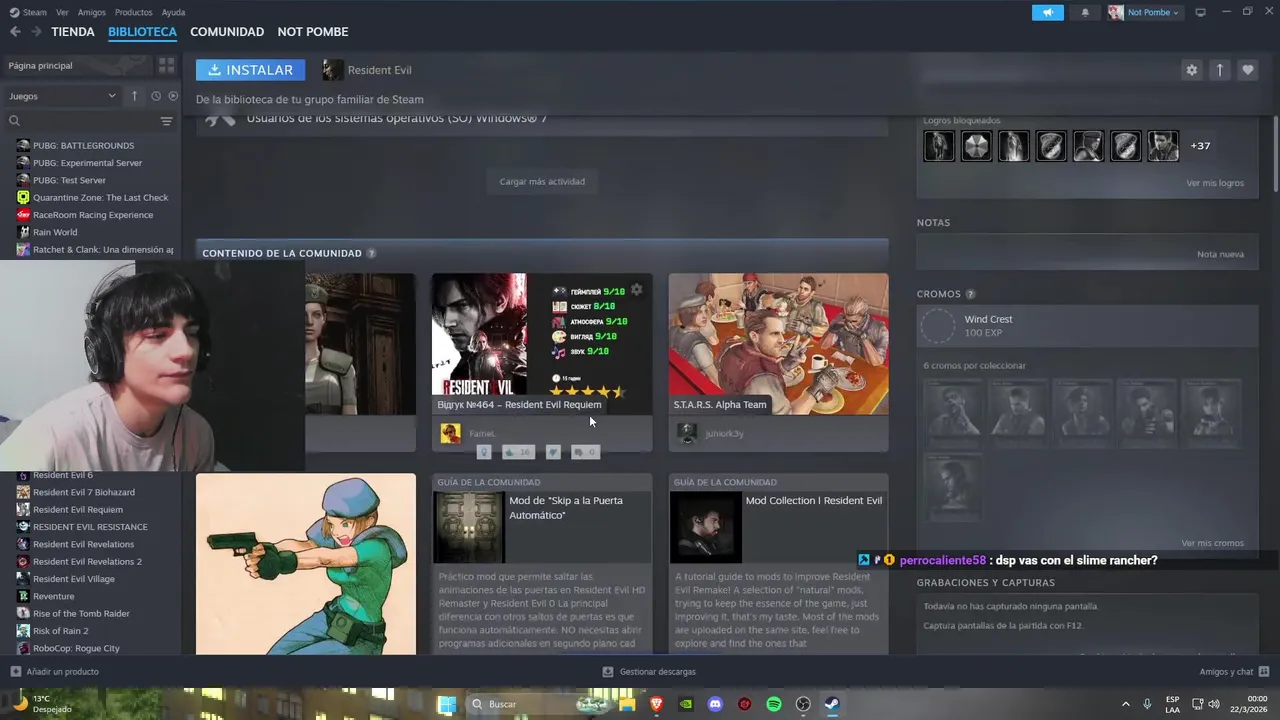Click the add a product plus icon
This screenshot has width=1280, height=720.
click(x=15, y=671)
